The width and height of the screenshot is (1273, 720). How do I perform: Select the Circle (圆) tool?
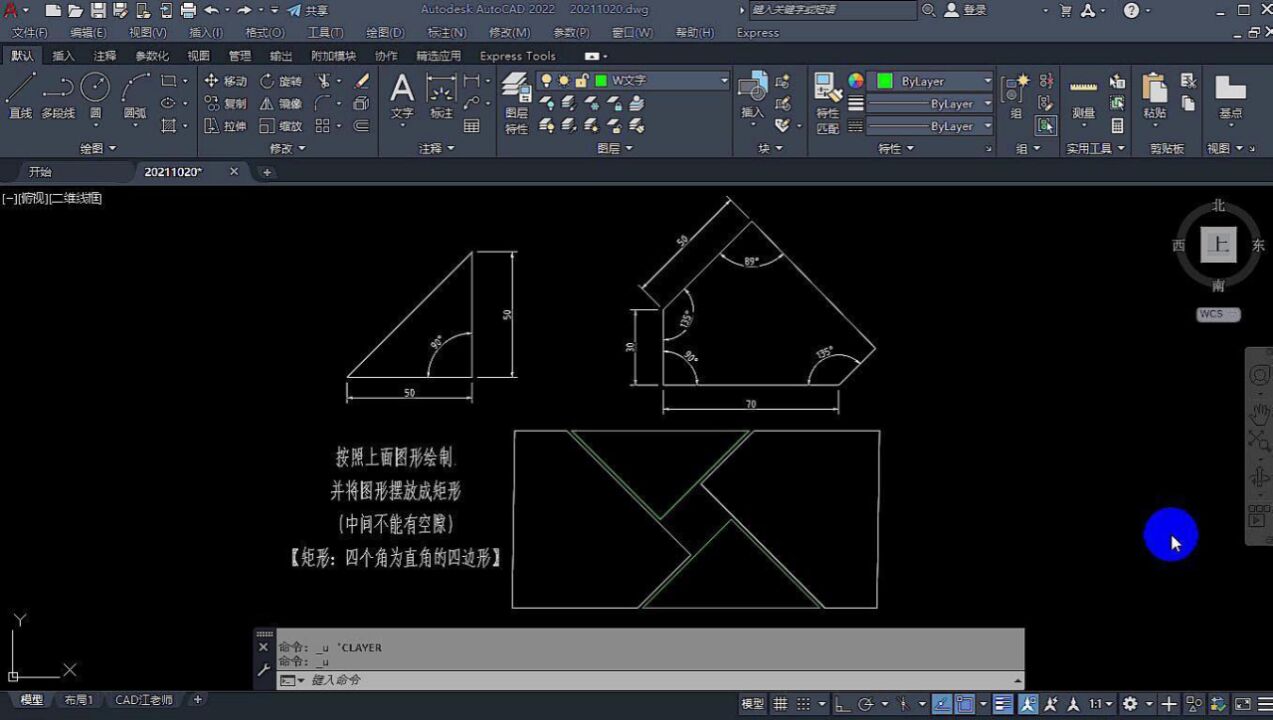[95, 96]
